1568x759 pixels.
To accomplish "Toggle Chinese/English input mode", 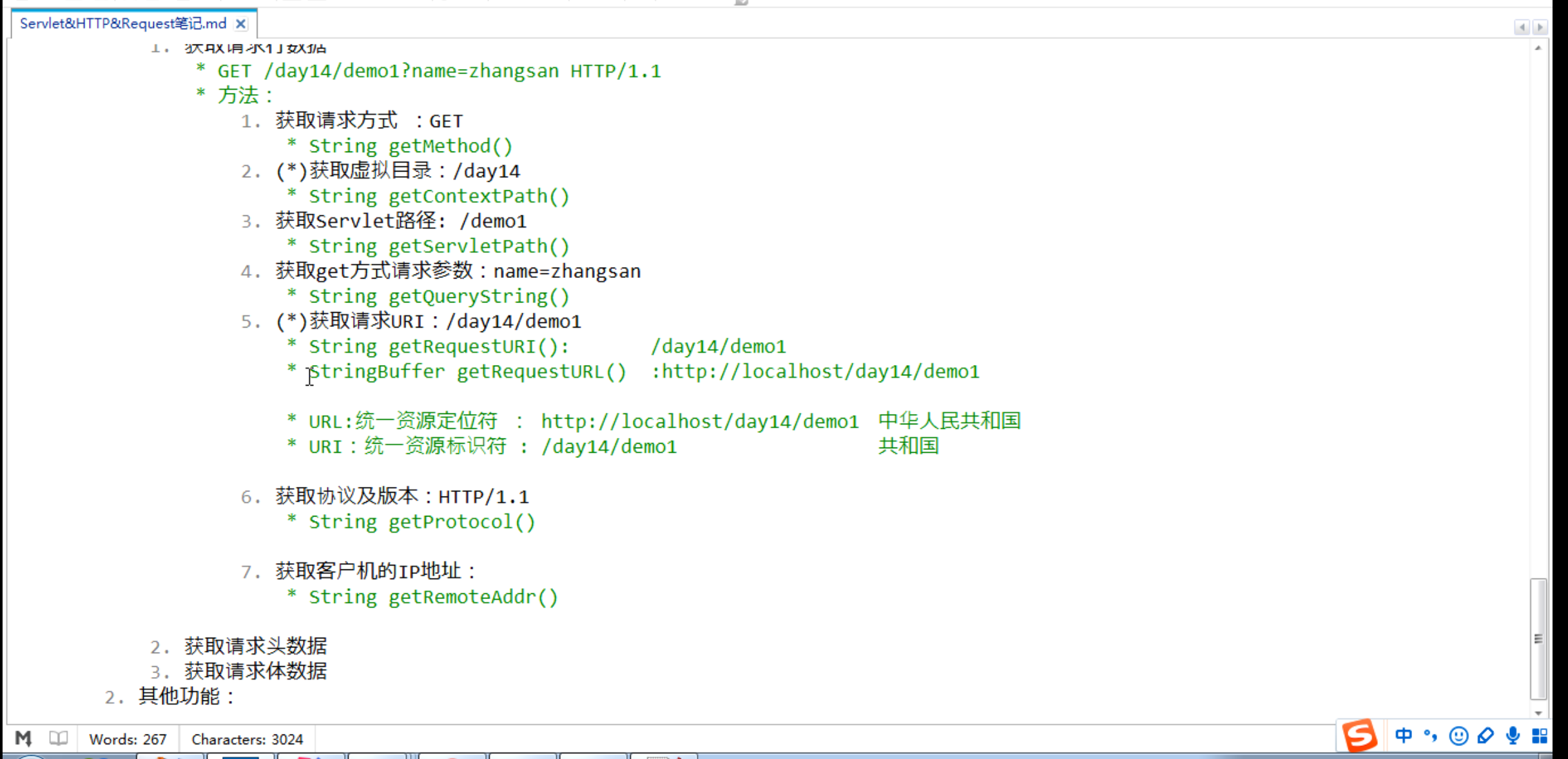I will (x=1403, y=736).
